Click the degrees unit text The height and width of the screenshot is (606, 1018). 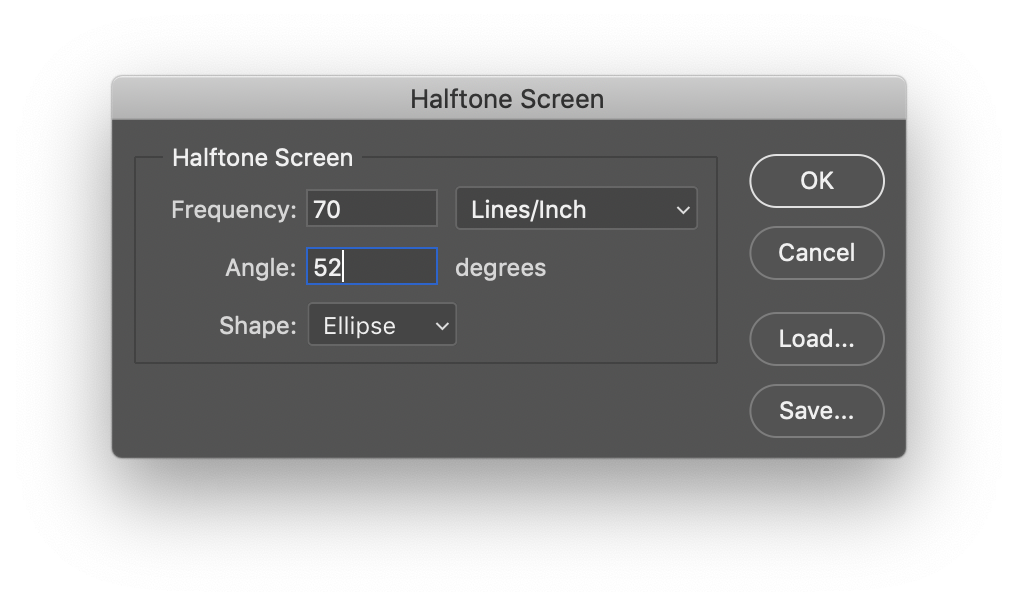[500, 268]
